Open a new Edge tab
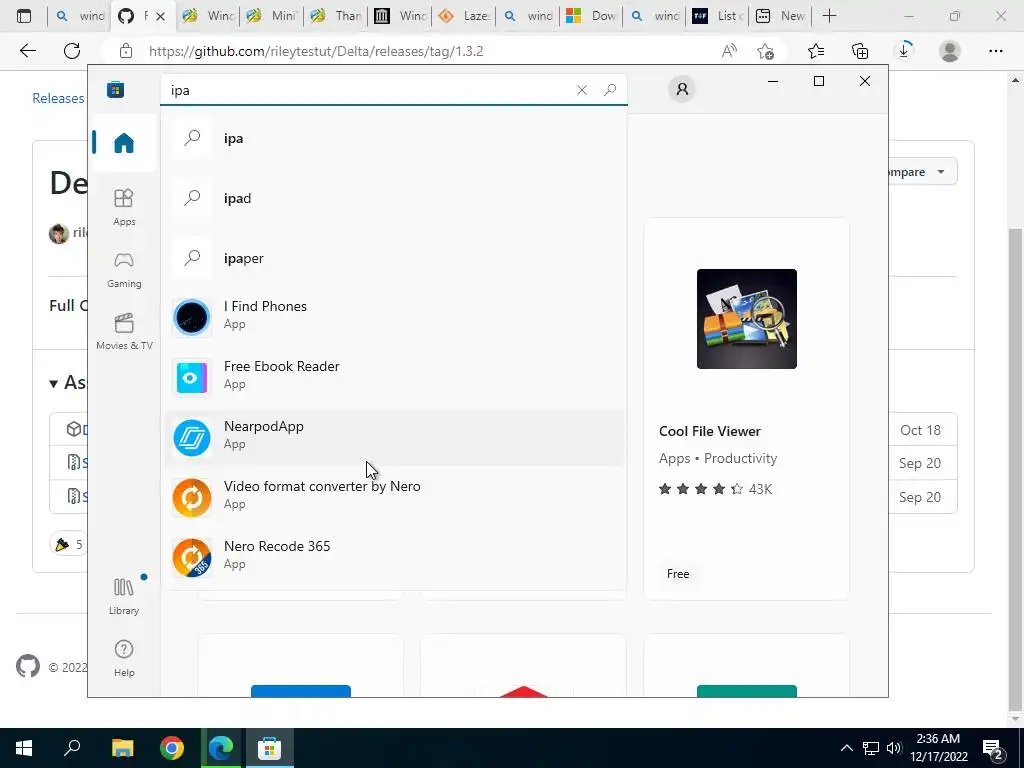Viewport: 1024px width, 768px height. pos(829,16)
